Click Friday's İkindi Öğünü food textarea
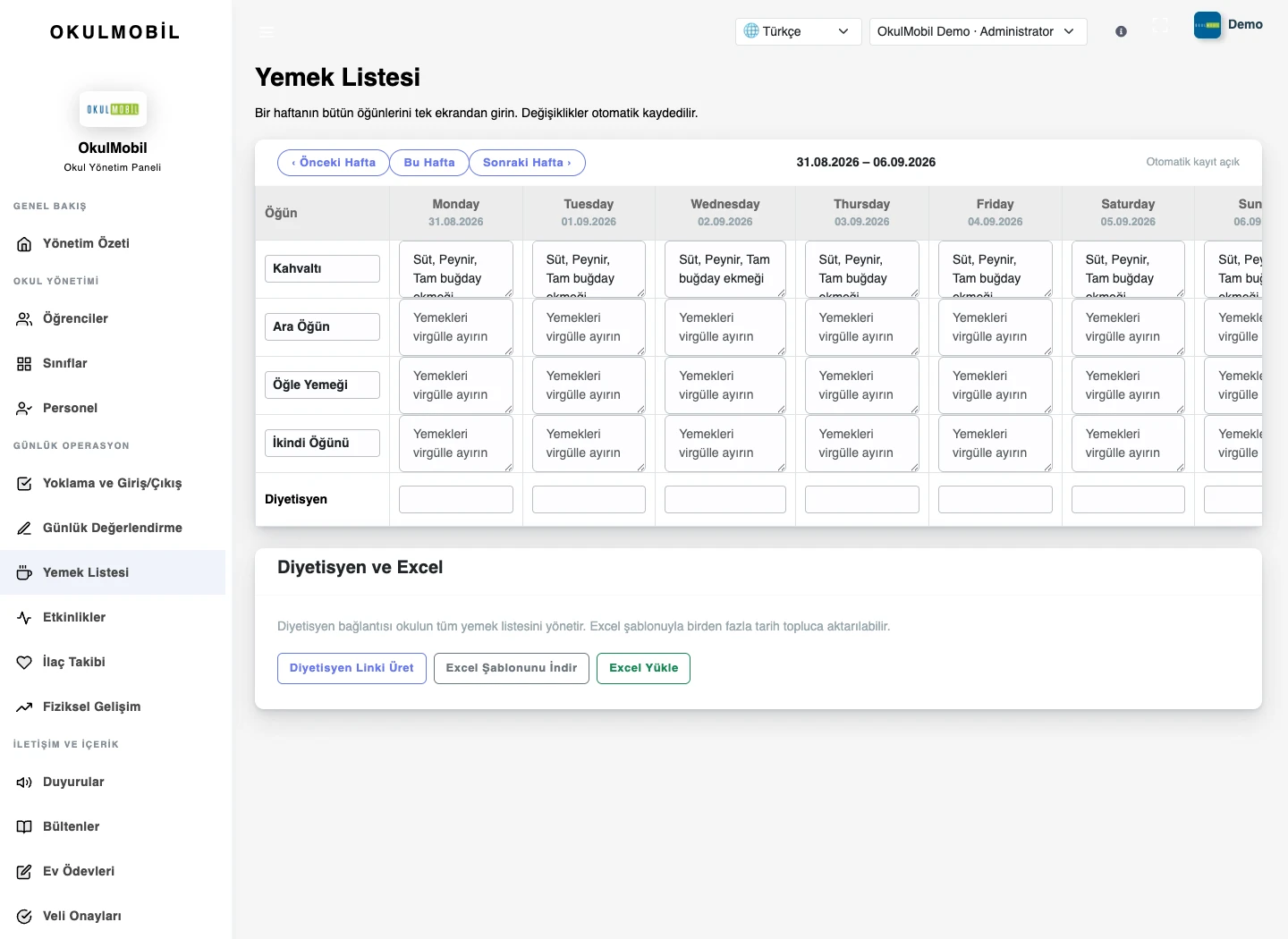 (996, 444)
